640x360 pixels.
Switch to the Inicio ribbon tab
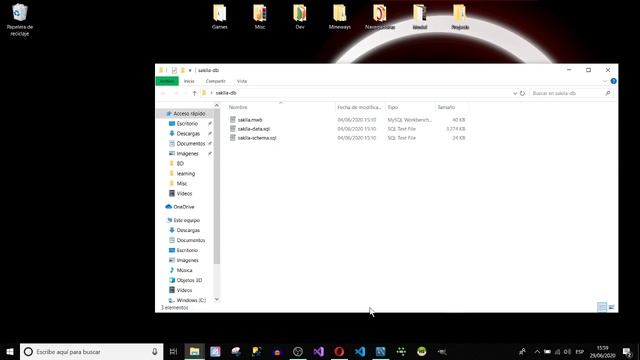(x=189, y=81)
